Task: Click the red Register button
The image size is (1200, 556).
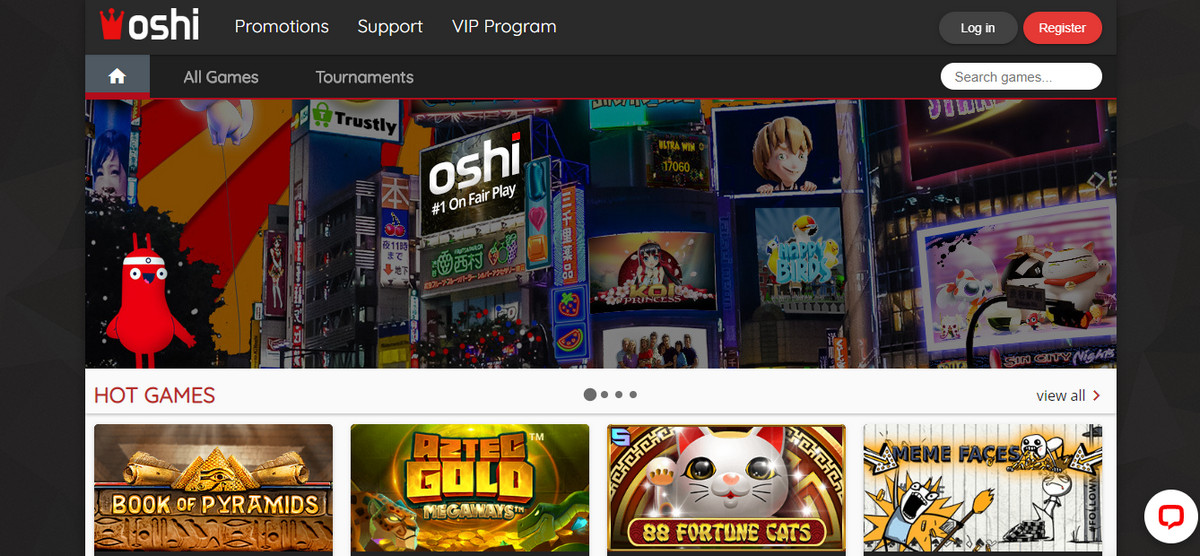Action: (1062, 28)
